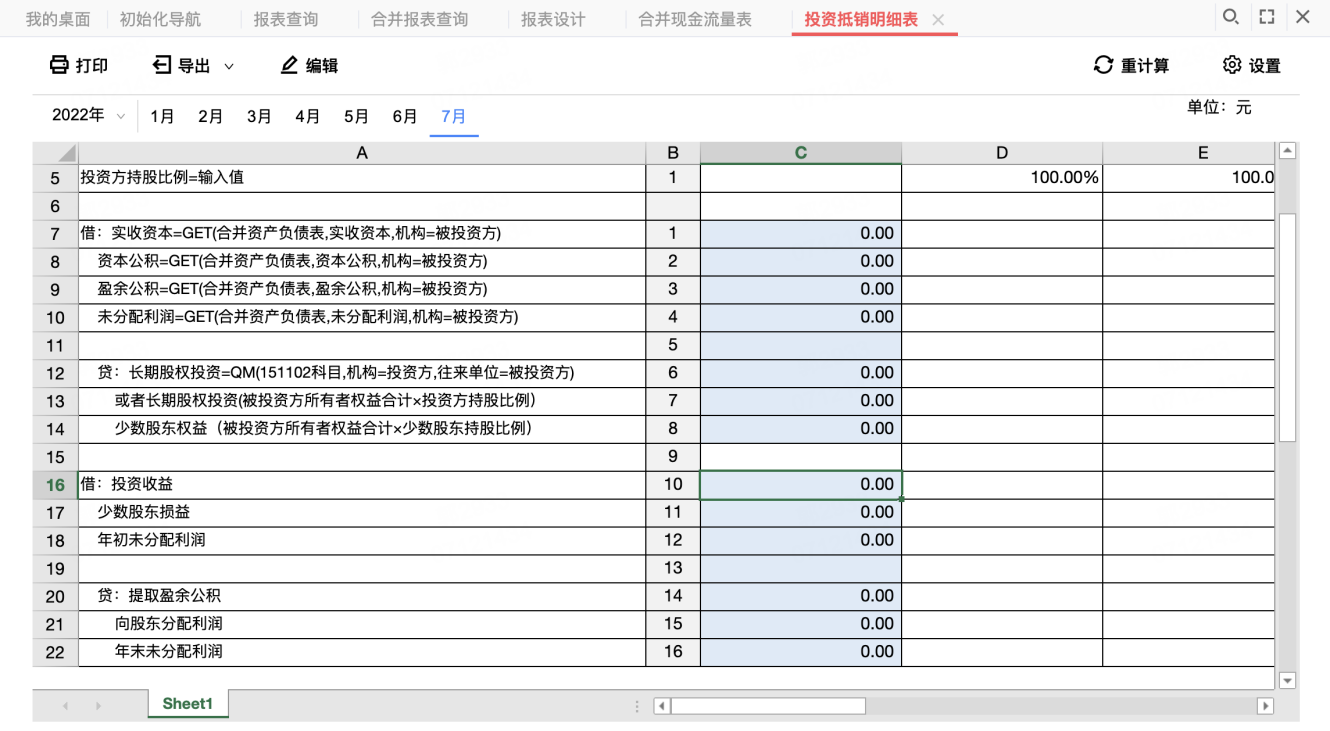The width and height of the screenshot is (1330, 731).
Task: Click the 设置 button label
Action: (x=1265, y=66)
